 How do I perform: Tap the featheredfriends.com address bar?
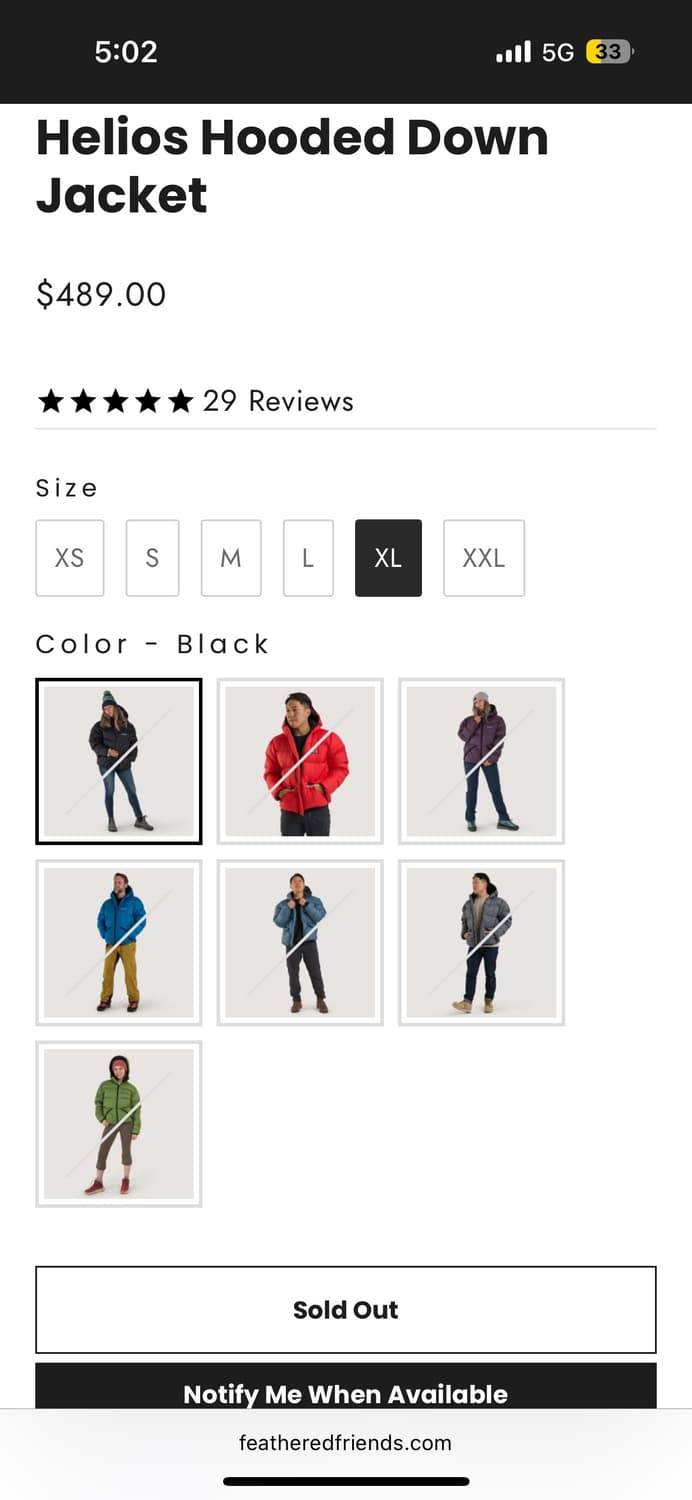point(346,1443)
